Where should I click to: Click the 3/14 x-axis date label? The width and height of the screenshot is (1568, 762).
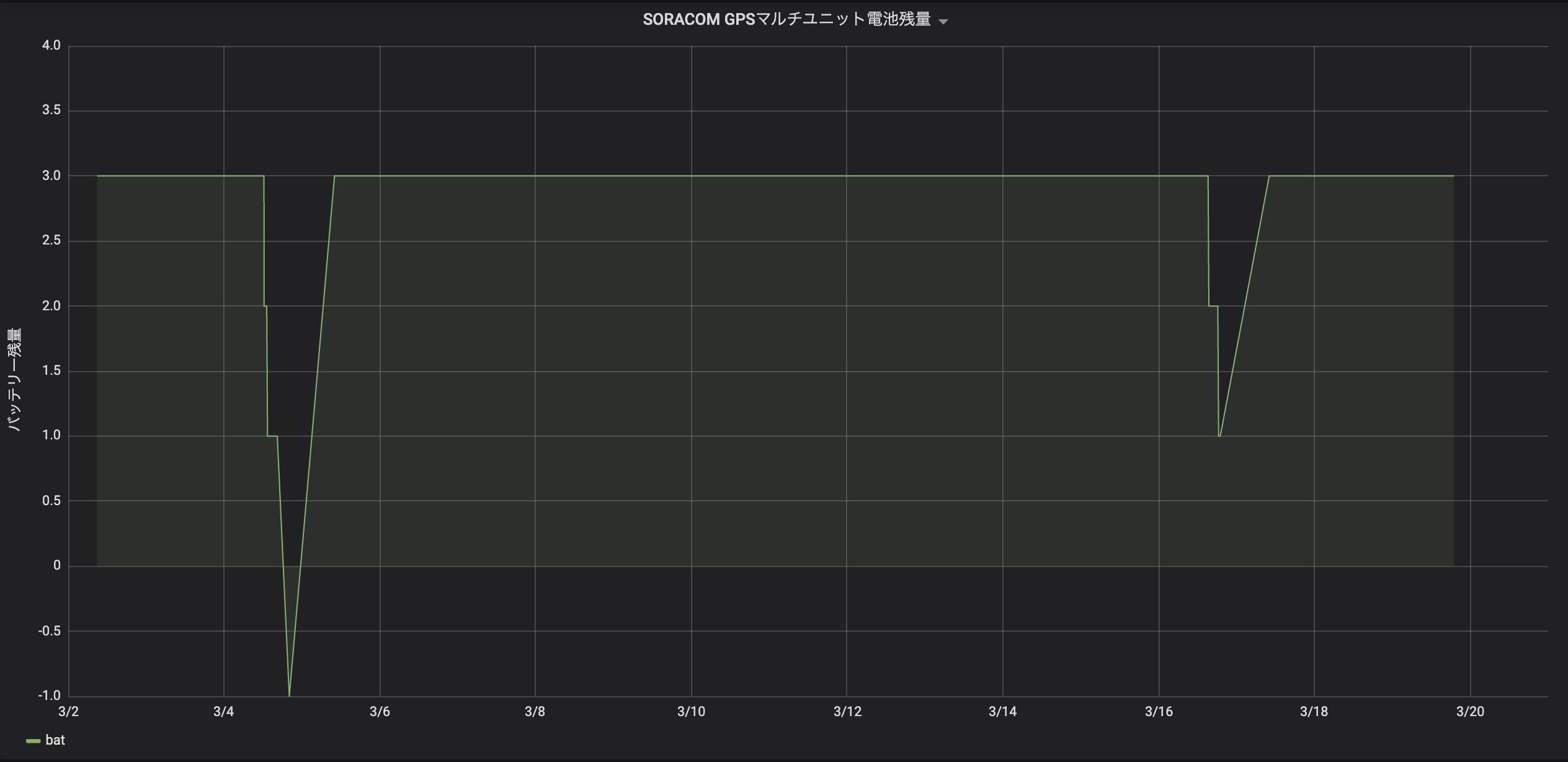pos(1002,712)
